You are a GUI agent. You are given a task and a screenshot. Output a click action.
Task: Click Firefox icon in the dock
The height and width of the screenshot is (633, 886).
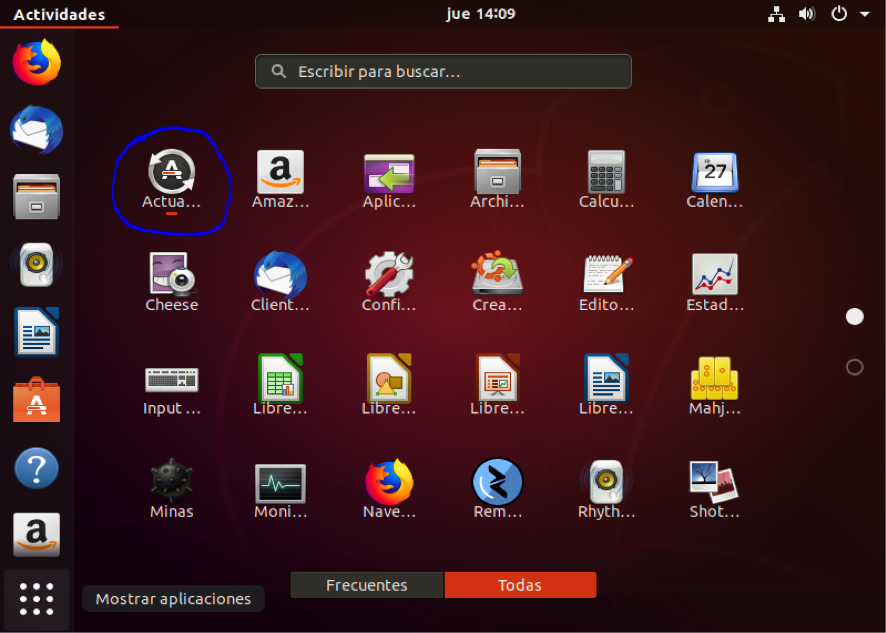coord(37,62)
